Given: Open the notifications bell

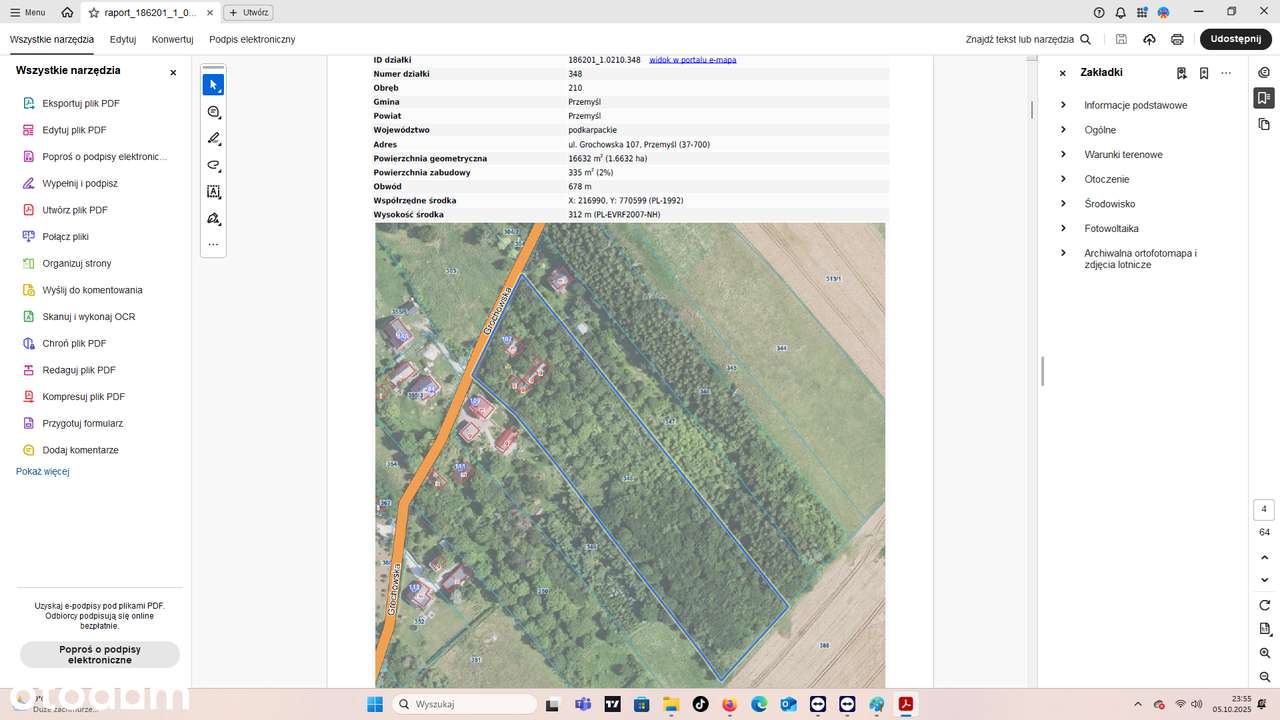Looking at the screenshot, I should (x=1121, y=13).
